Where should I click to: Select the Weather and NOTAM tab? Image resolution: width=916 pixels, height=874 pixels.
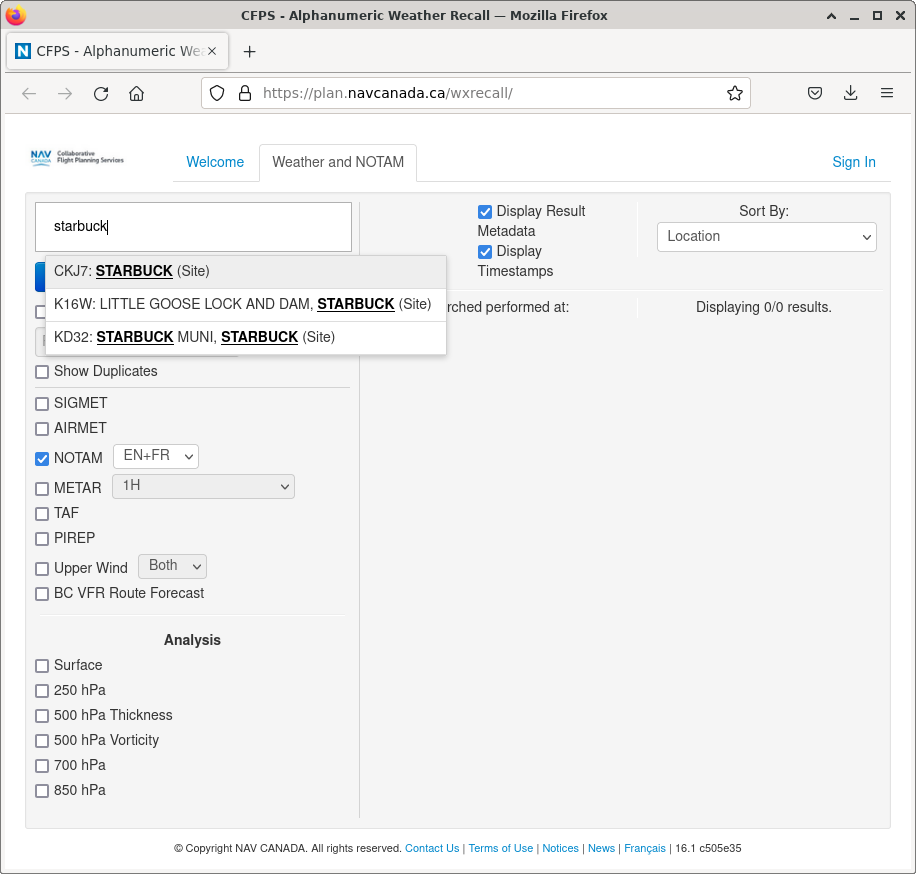click(338, 162)
